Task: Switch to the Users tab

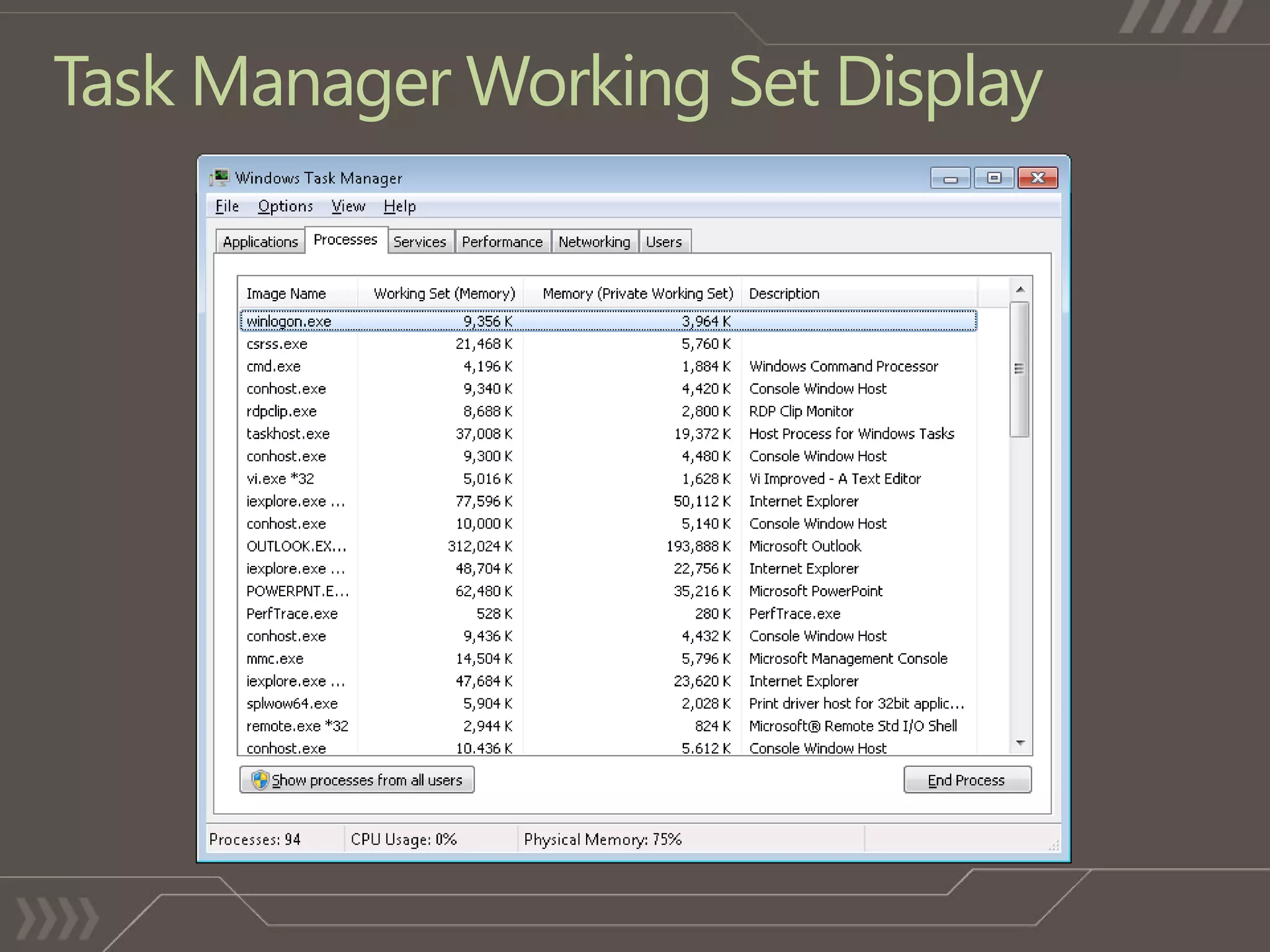Action: [664, 242]
